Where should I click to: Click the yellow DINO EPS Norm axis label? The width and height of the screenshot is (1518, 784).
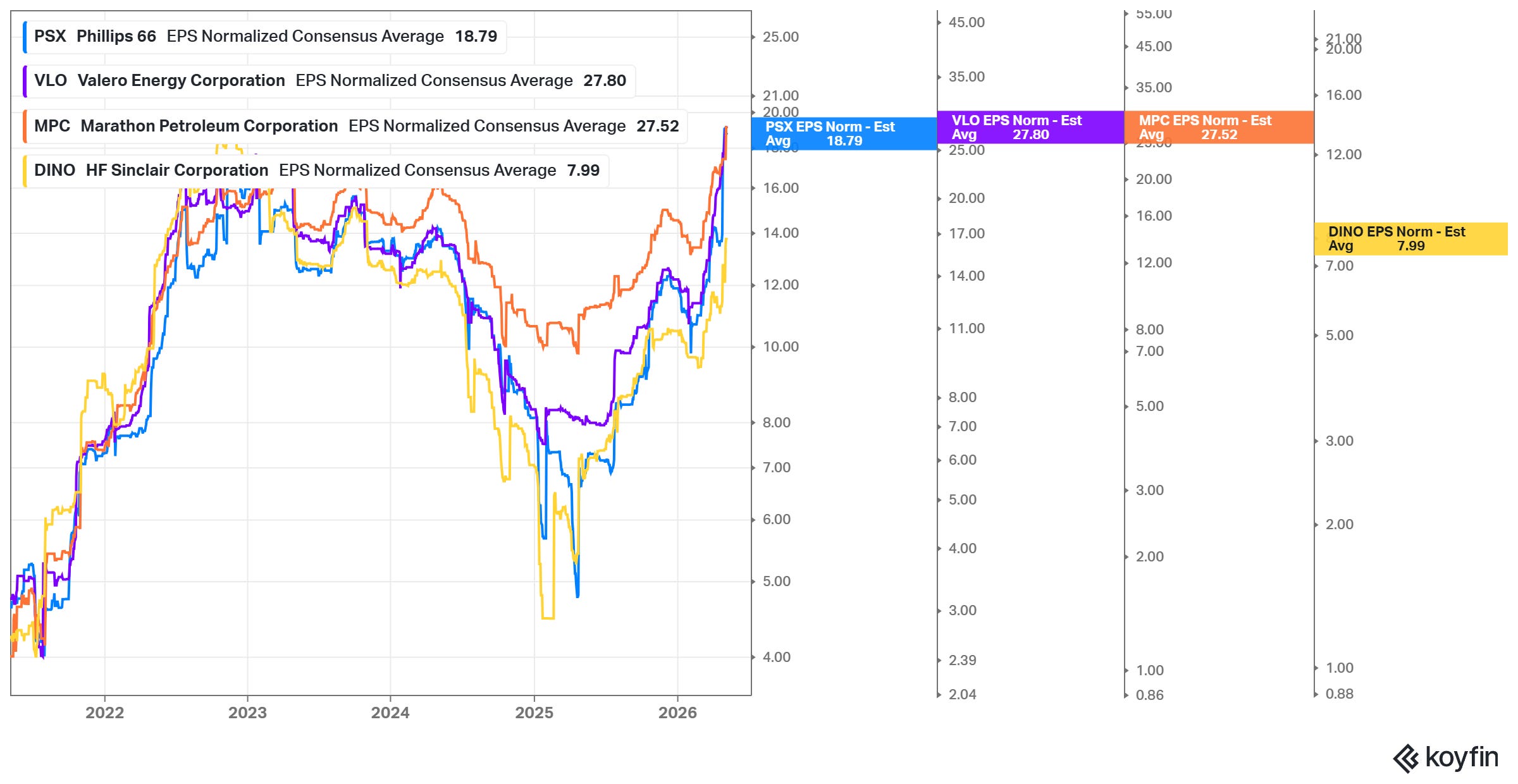coord(1410,239)
